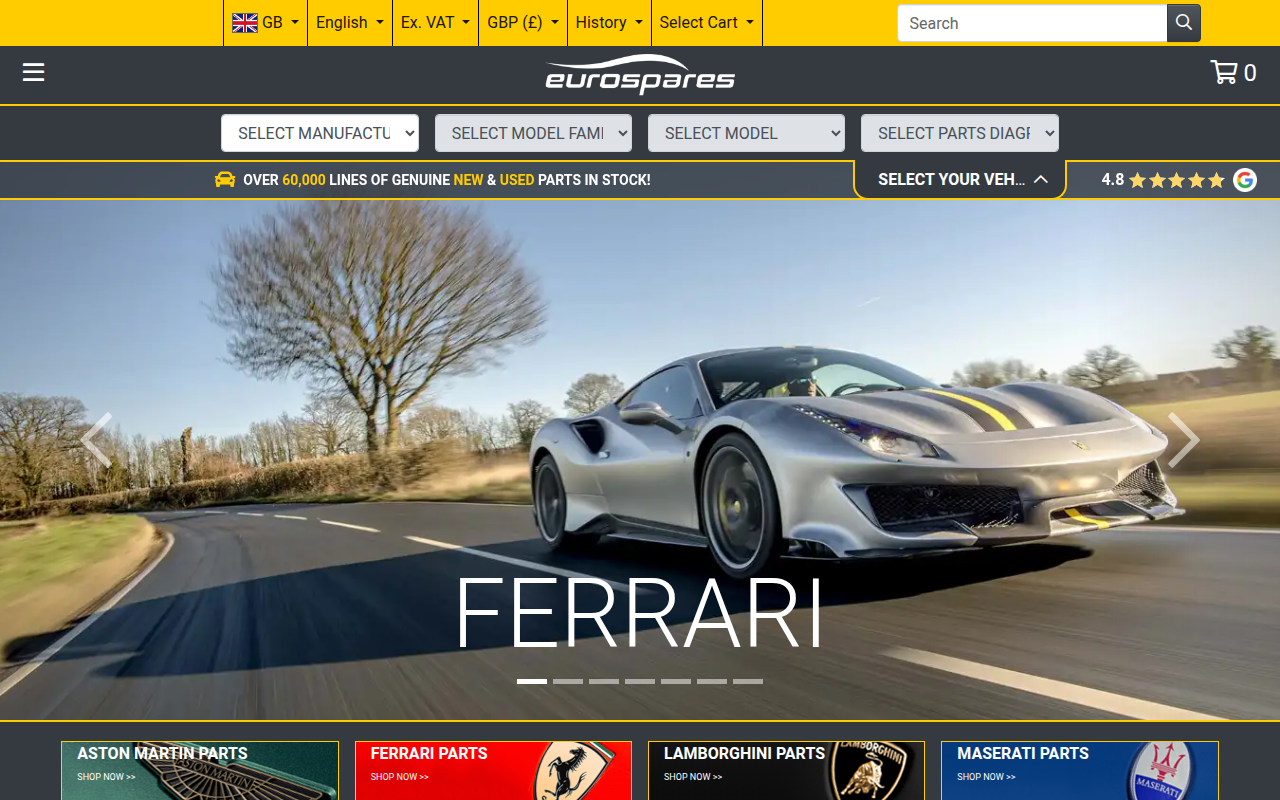Click the Google logo beside rating
This screenshot has height=800, width=1280.
[x=1245, y=180]
